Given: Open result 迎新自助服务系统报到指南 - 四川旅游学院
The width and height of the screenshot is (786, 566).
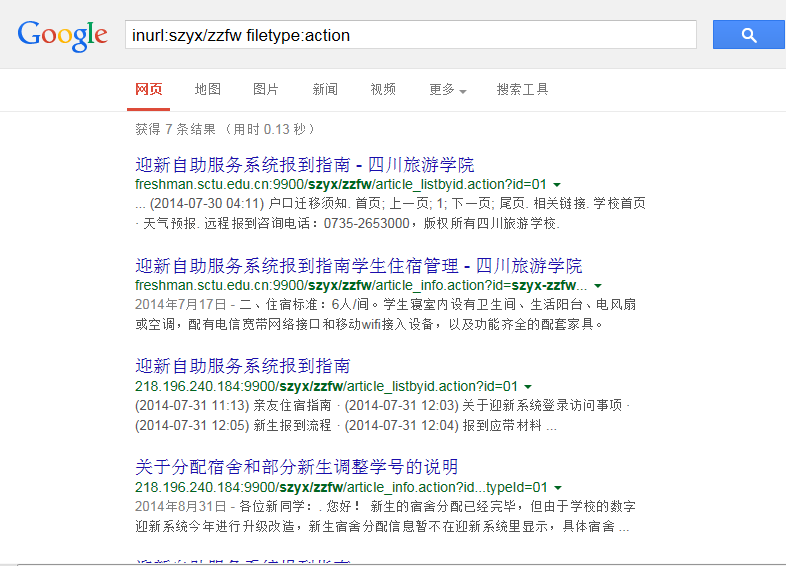Looking at the screenshot, I should 304,164.
